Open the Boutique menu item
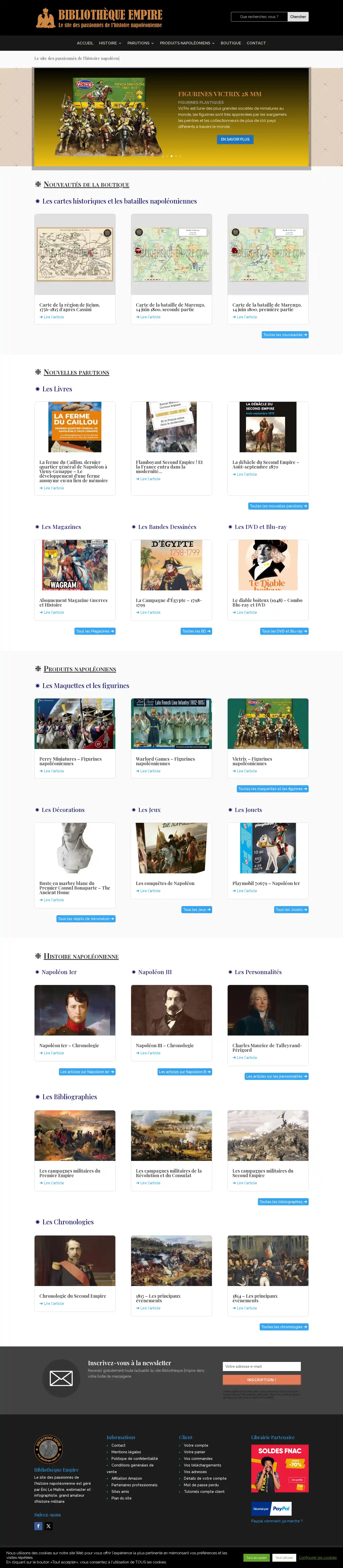 (x=231, y=43)
